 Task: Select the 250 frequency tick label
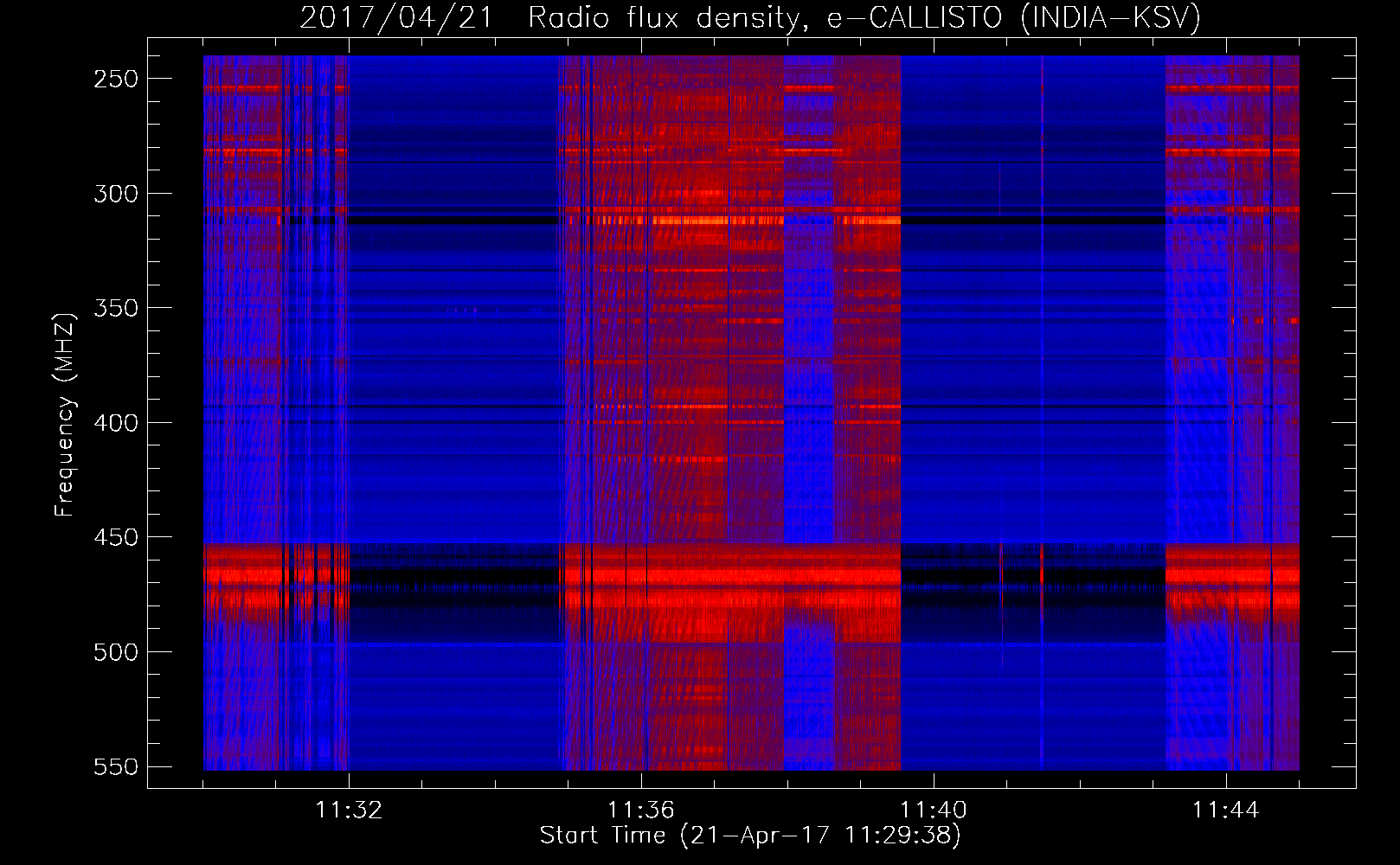(x=116, y=79)
